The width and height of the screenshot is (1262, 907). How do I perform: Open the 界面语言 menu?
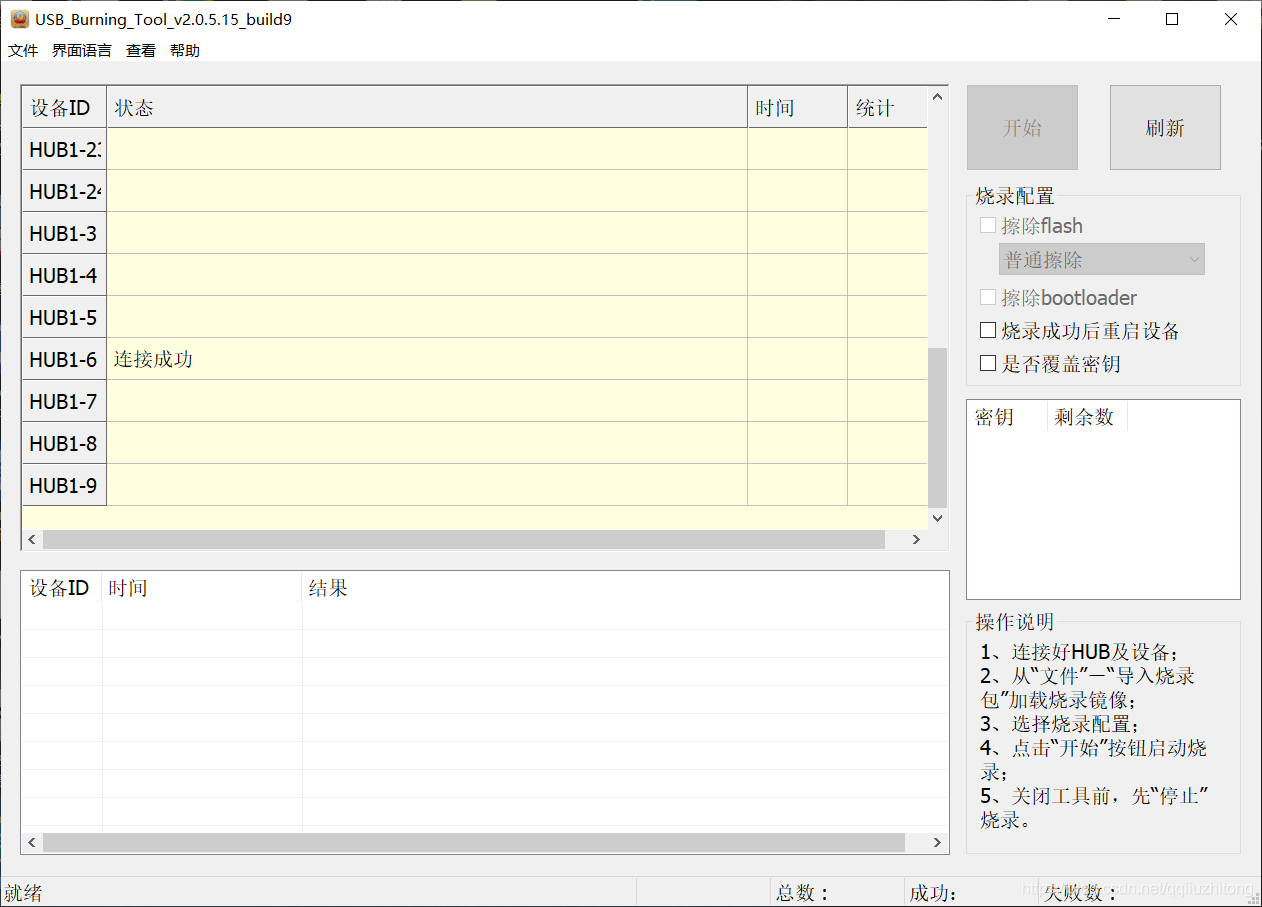[81, 50]
